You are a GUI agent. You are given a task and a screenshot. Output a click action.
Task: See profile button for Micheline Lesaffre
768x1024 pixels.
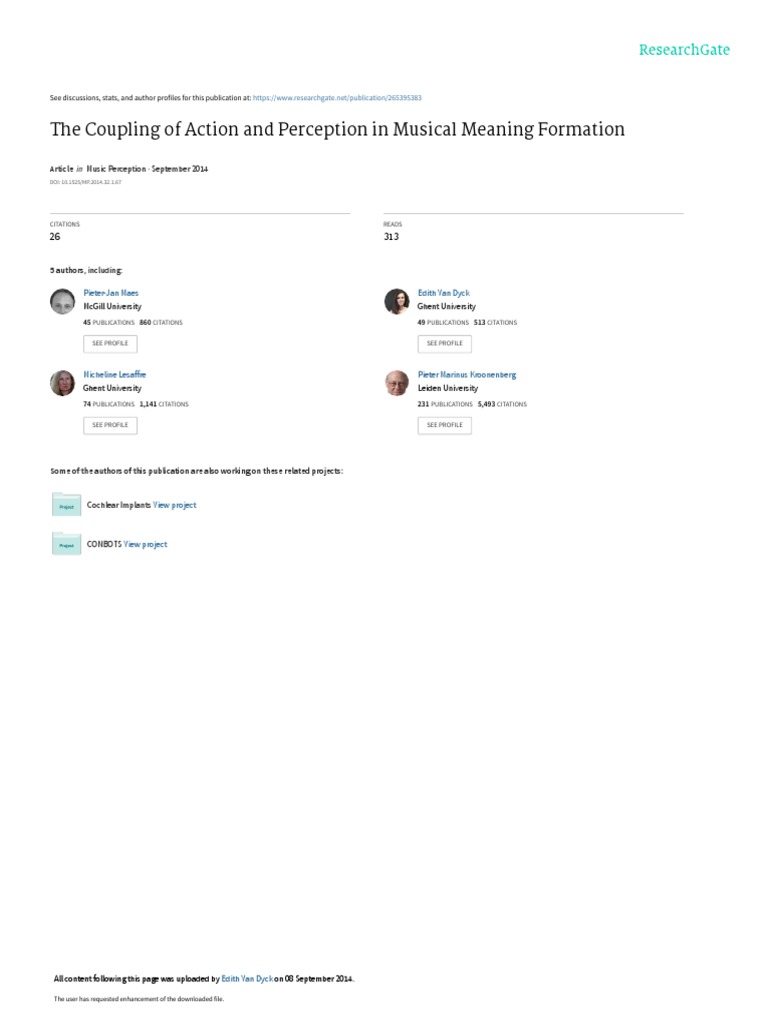point(110,425)
